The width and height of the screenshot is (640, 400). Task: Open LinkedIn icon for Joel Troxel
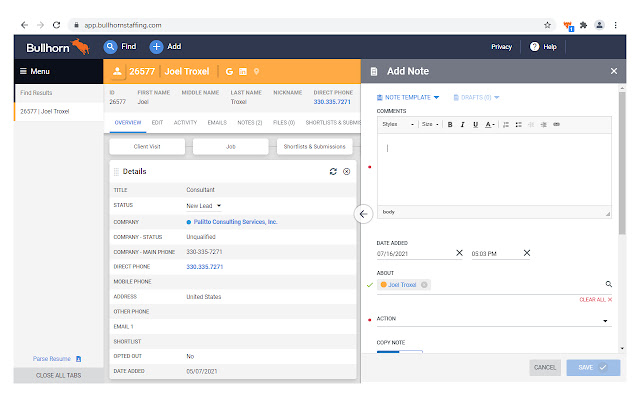click(x=243, y=71)
